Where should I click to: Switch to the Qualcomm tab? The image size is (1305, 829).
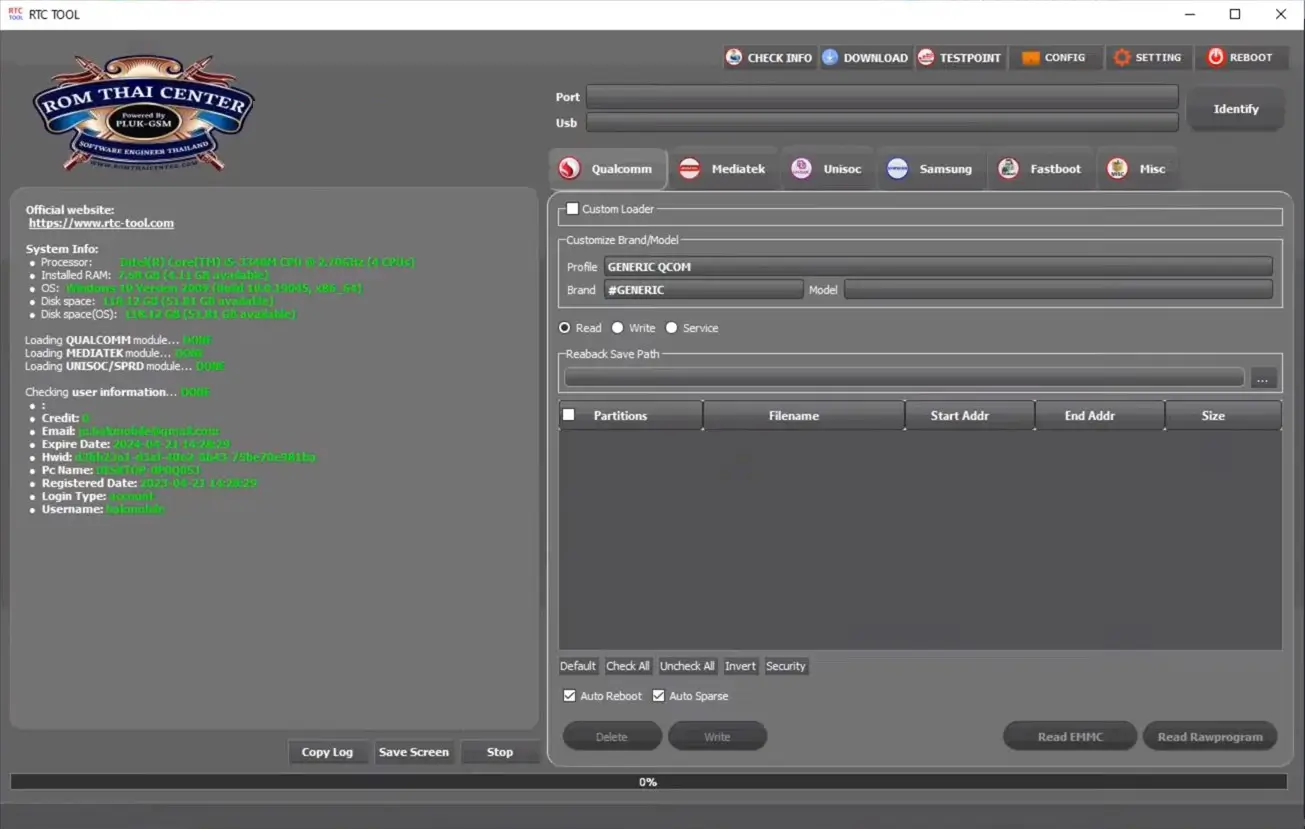coord(607,169)
